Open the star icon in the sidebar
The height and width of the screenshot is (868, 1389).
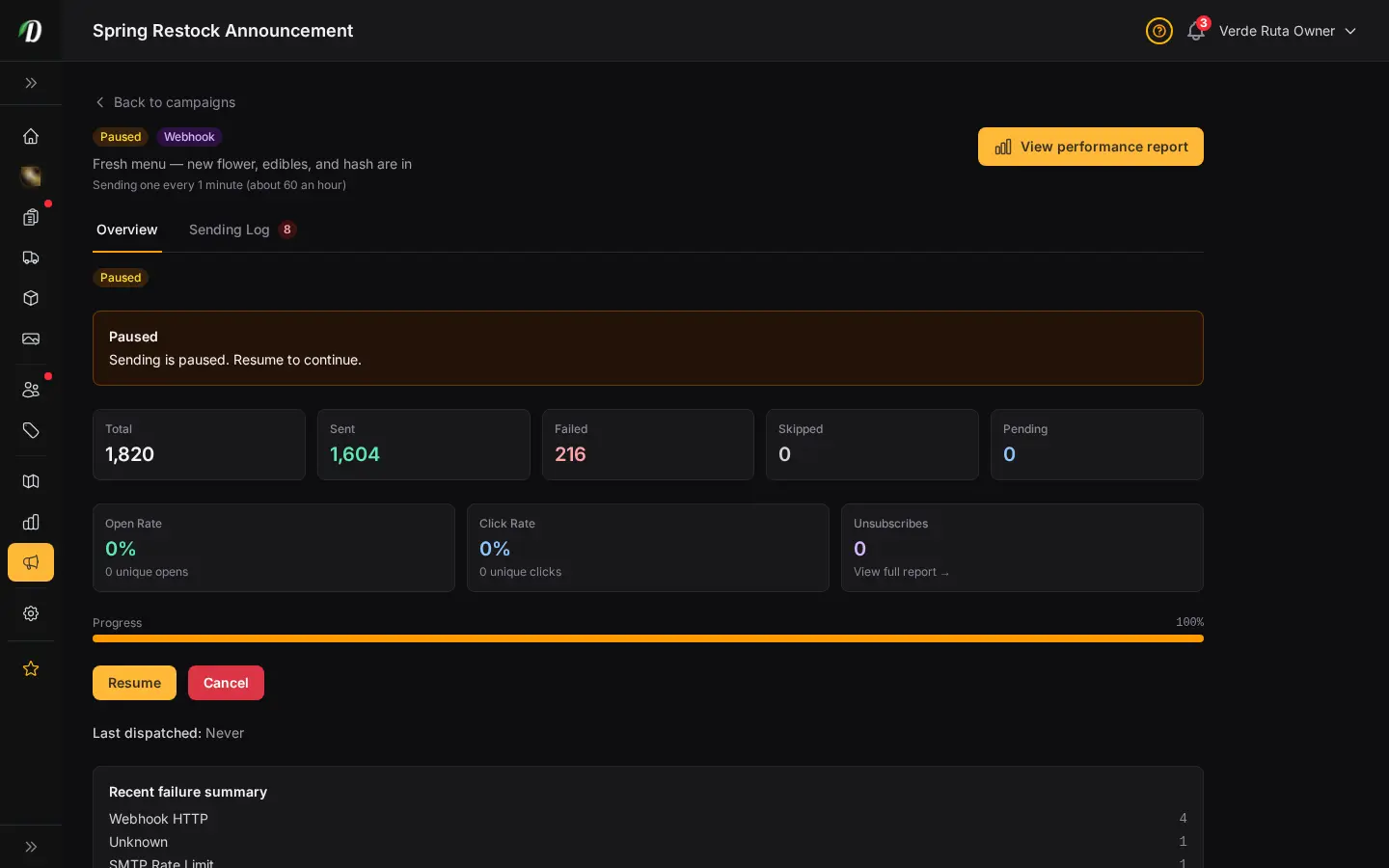(31, 668)
